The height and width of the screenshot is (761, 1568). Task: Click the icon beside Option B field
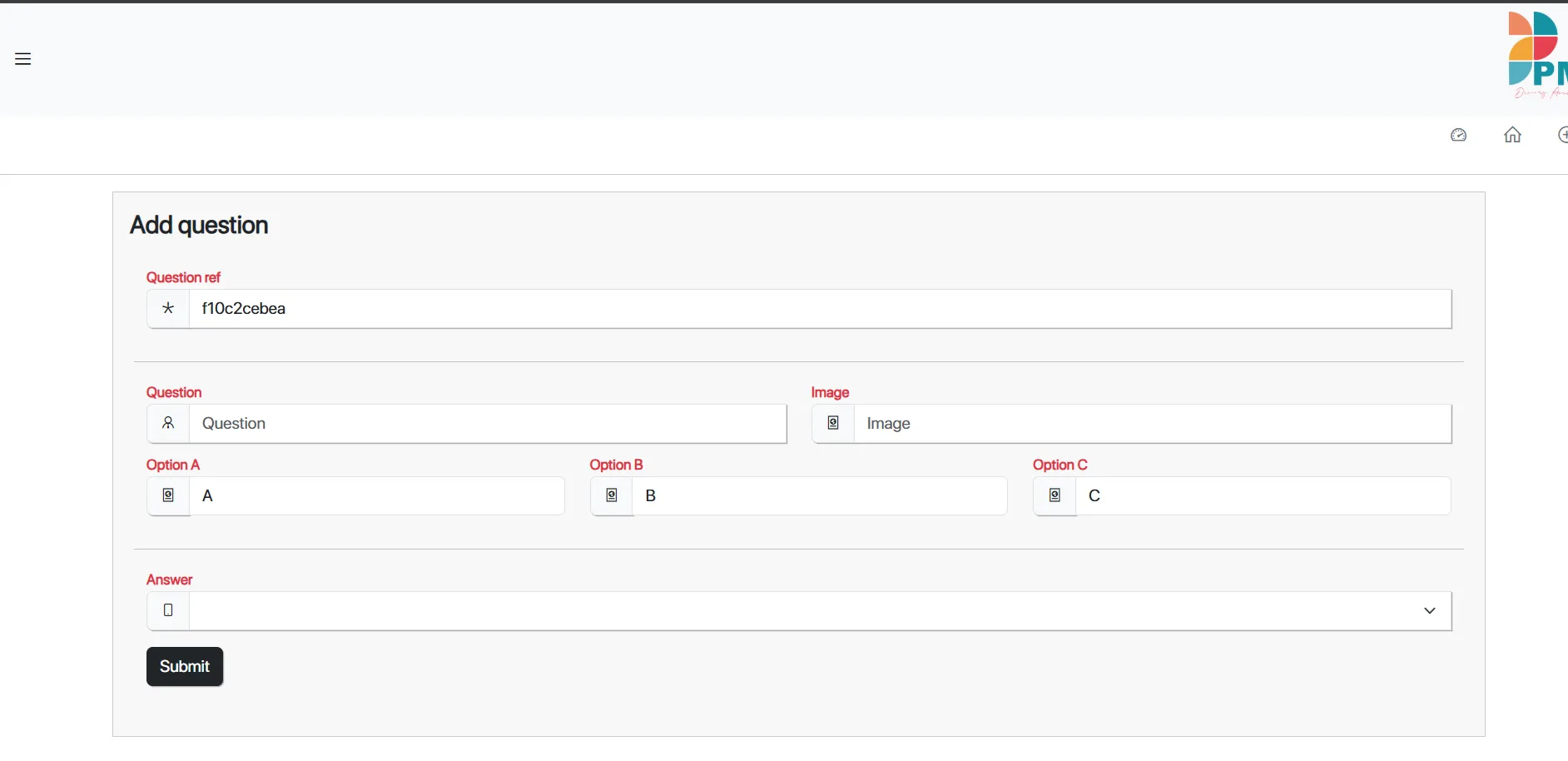[x=612, y=496]
